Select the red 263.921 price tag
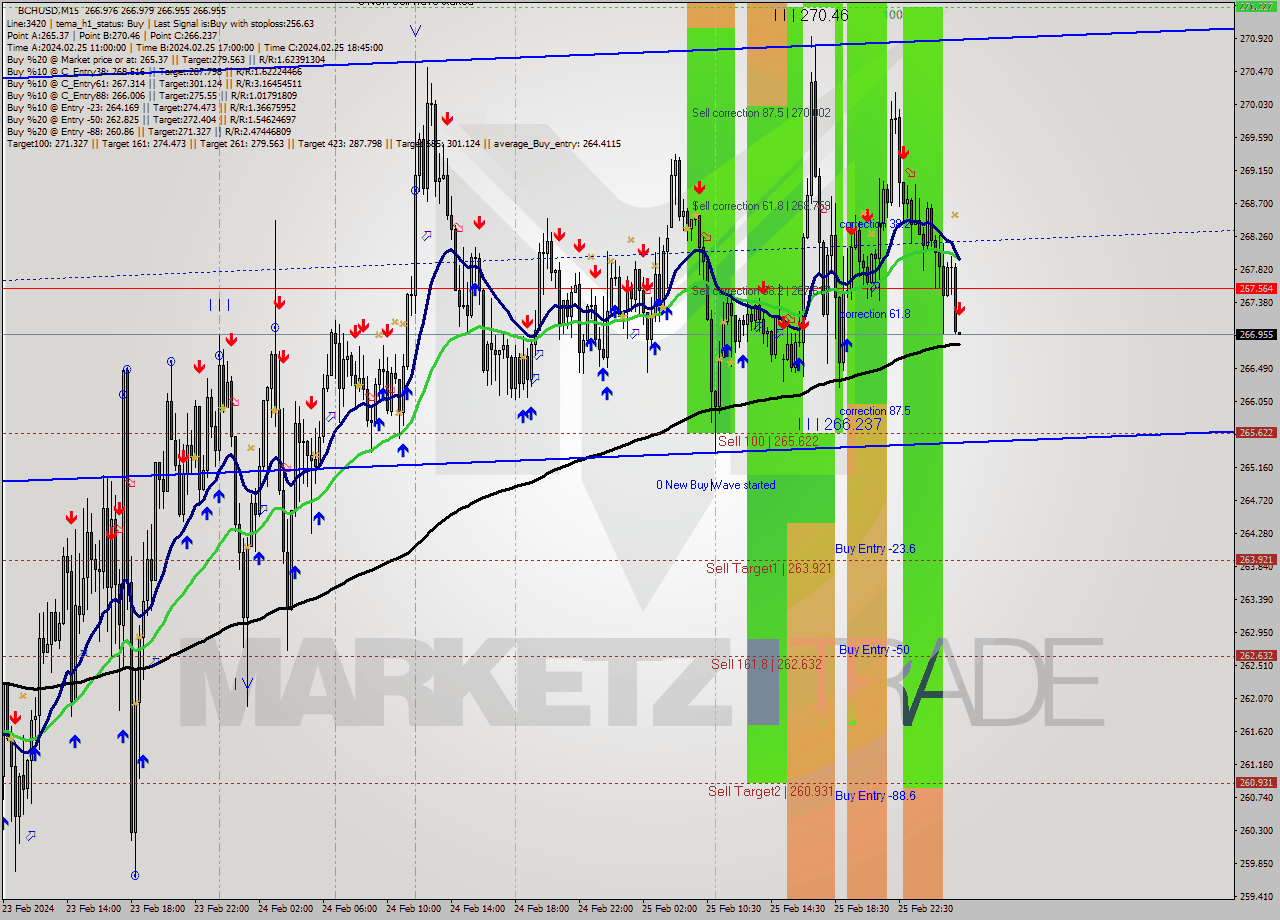The image size is (1280, 920). (x=1256, y=560)
